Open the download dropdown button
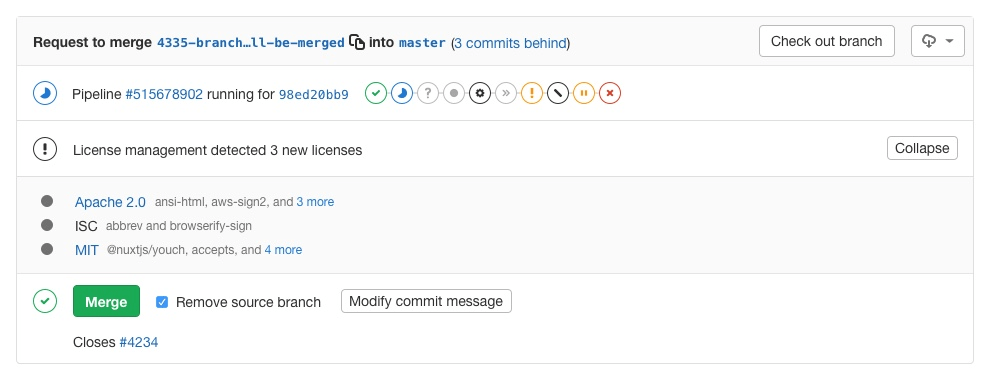The width and height of the screenshot is (990, 380). coord(938,41)
